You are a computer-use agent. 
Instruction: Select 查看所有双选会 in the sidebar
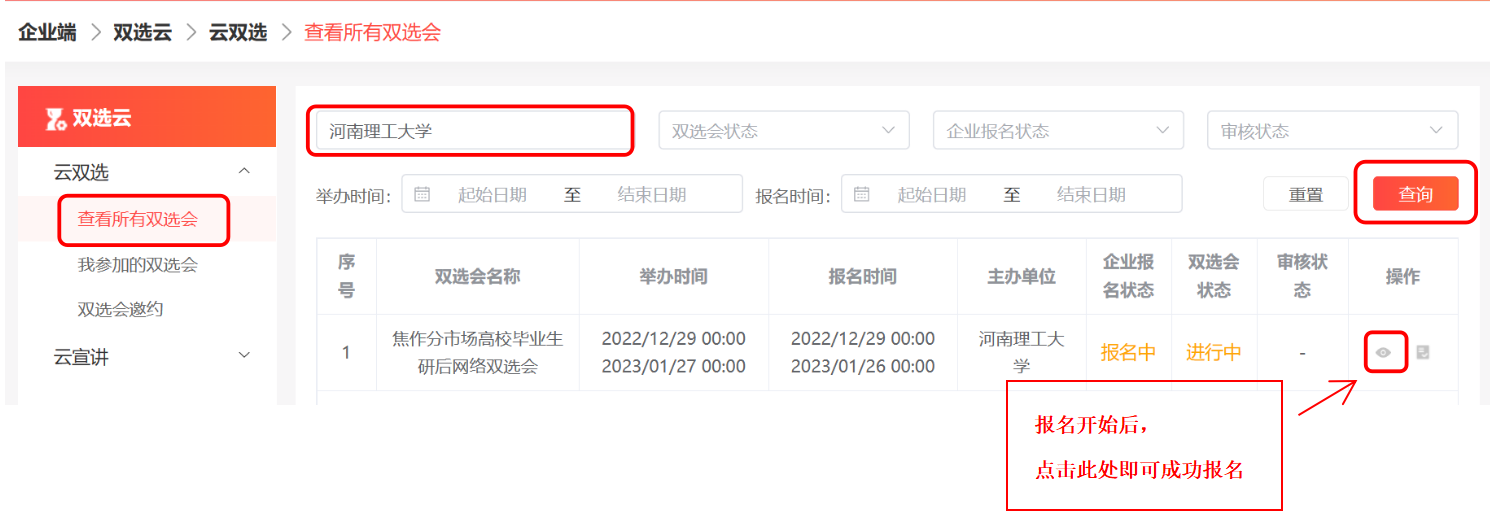pos(138,219)
